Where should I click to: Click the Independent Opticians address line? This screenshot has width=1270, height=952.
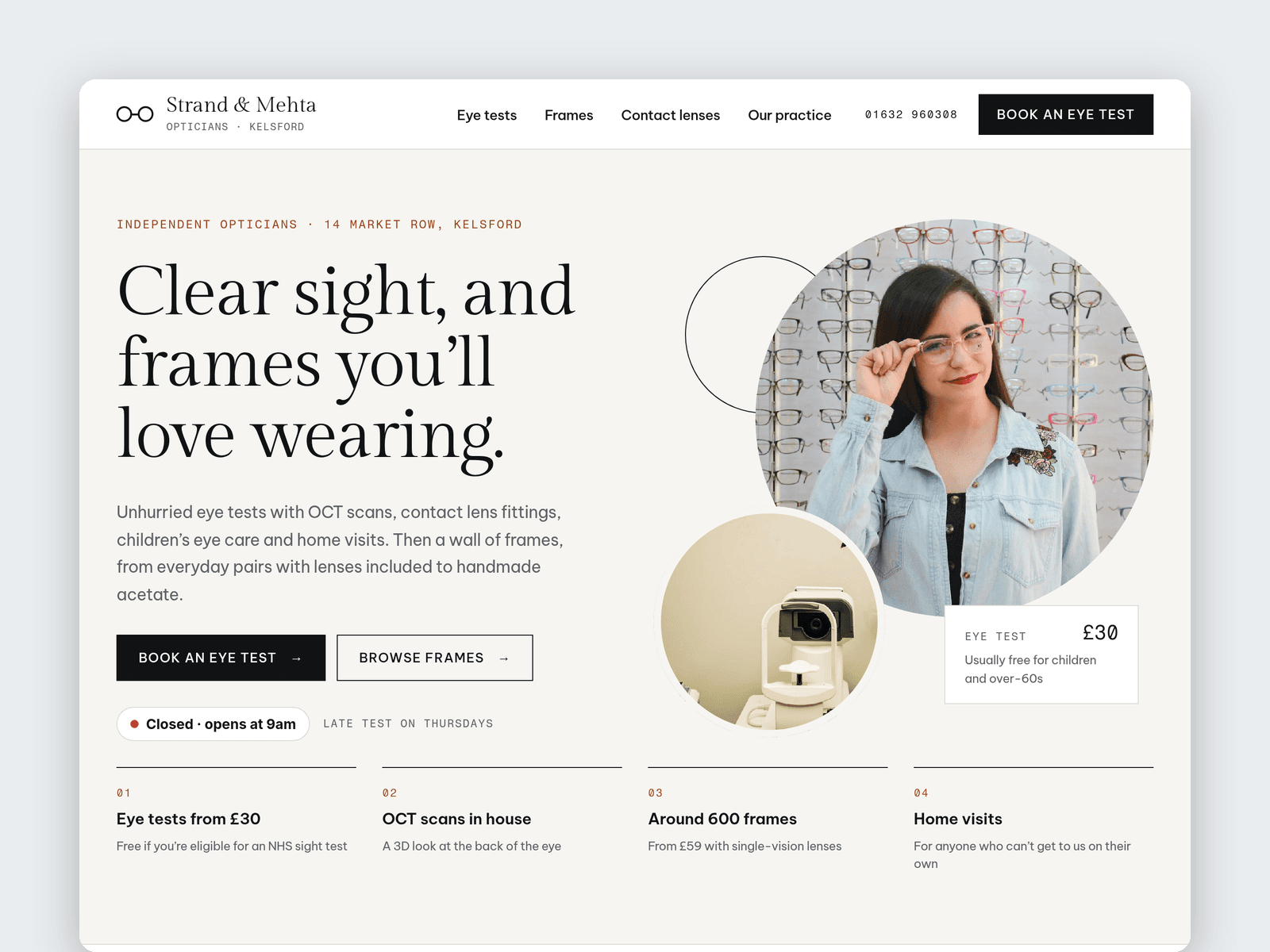coord(319,225)
